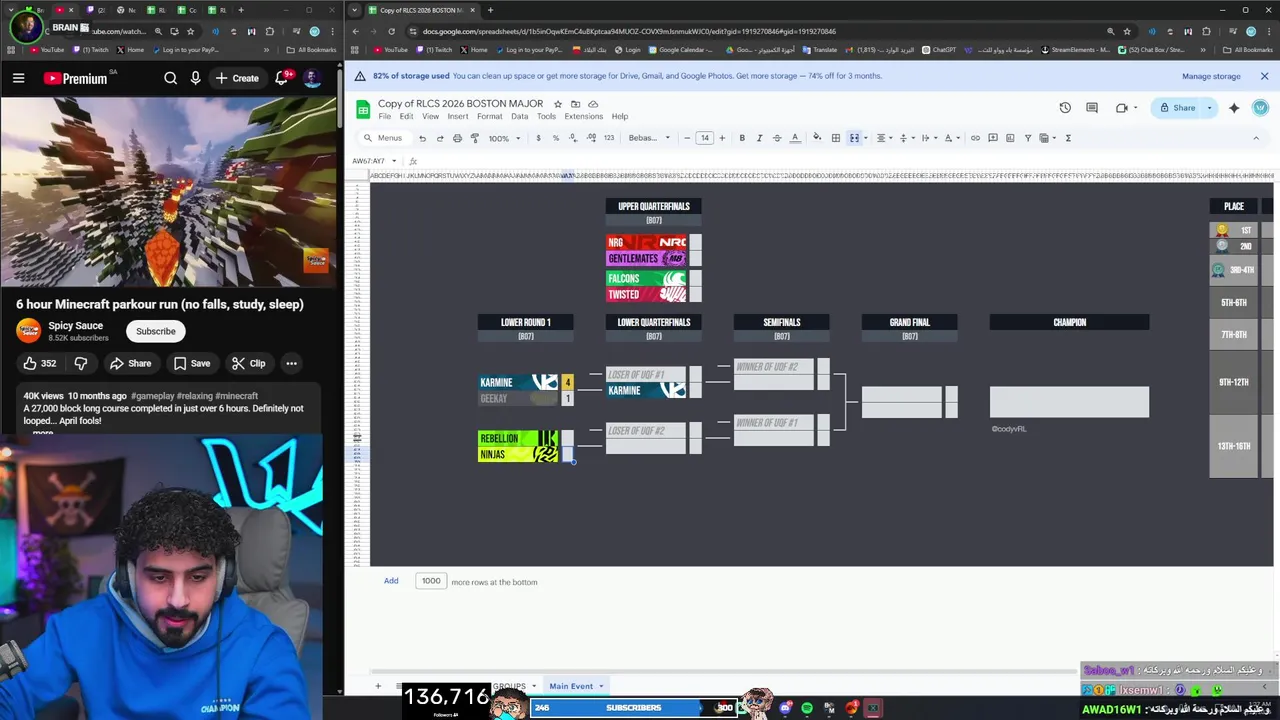Insert a link using the toolbar link icon
This screenshot has width=1280, height=720.
(975, 138)
